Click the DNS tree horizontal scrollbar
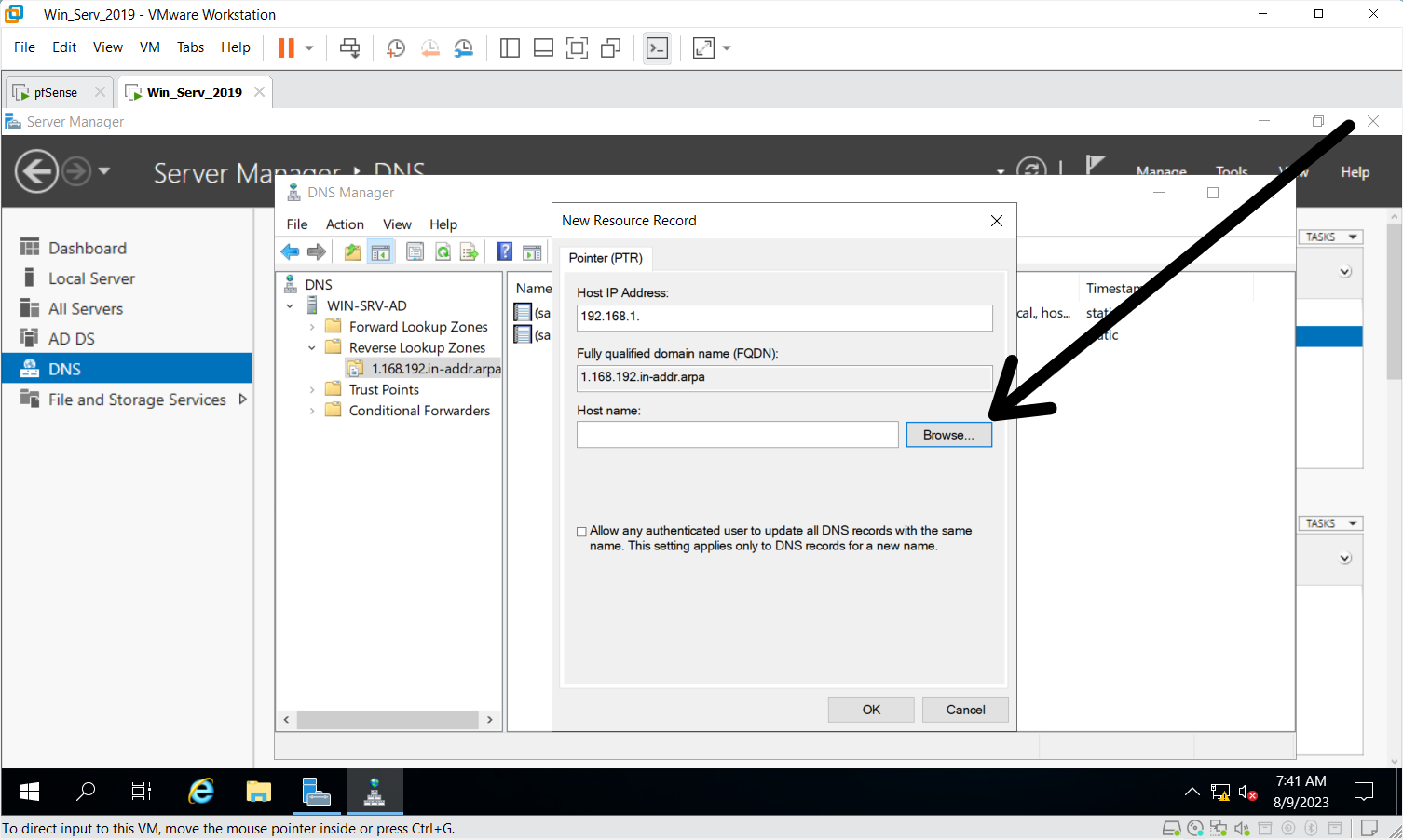The height and width of the screenshot is (840, 1403). coord(388,720)
